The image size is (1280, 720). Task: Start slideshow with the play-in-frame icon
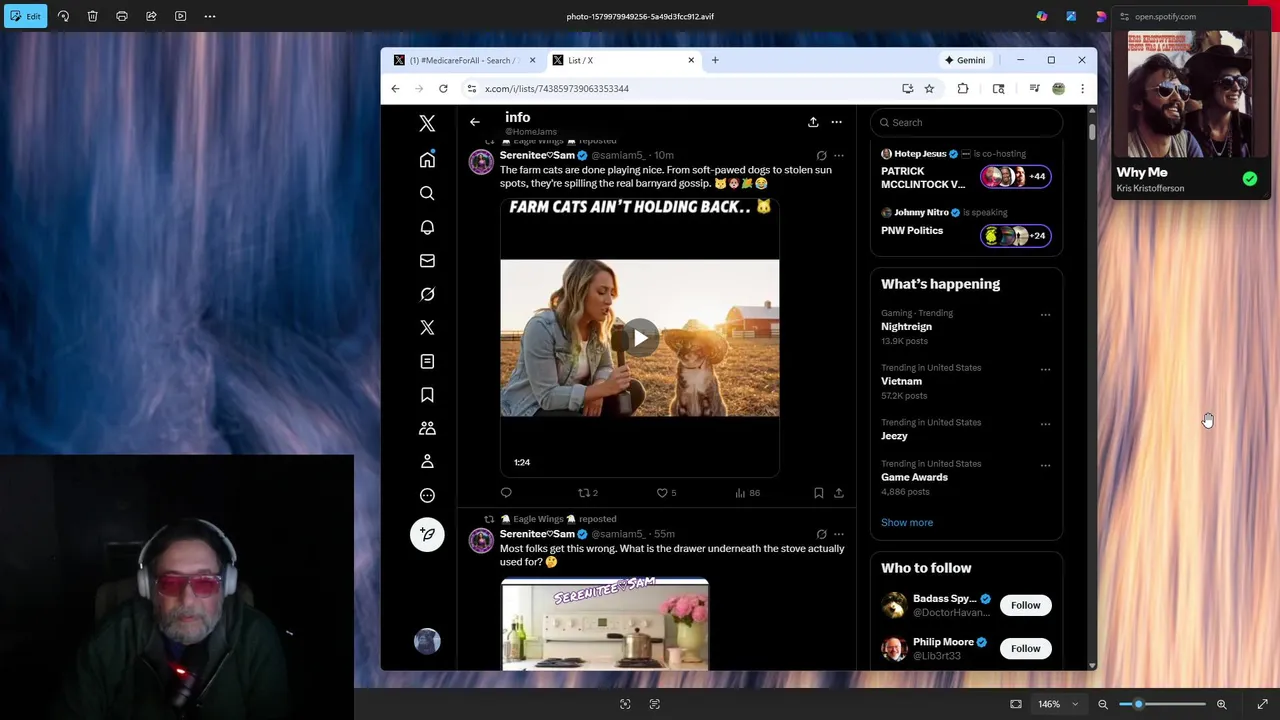[180, 16]
